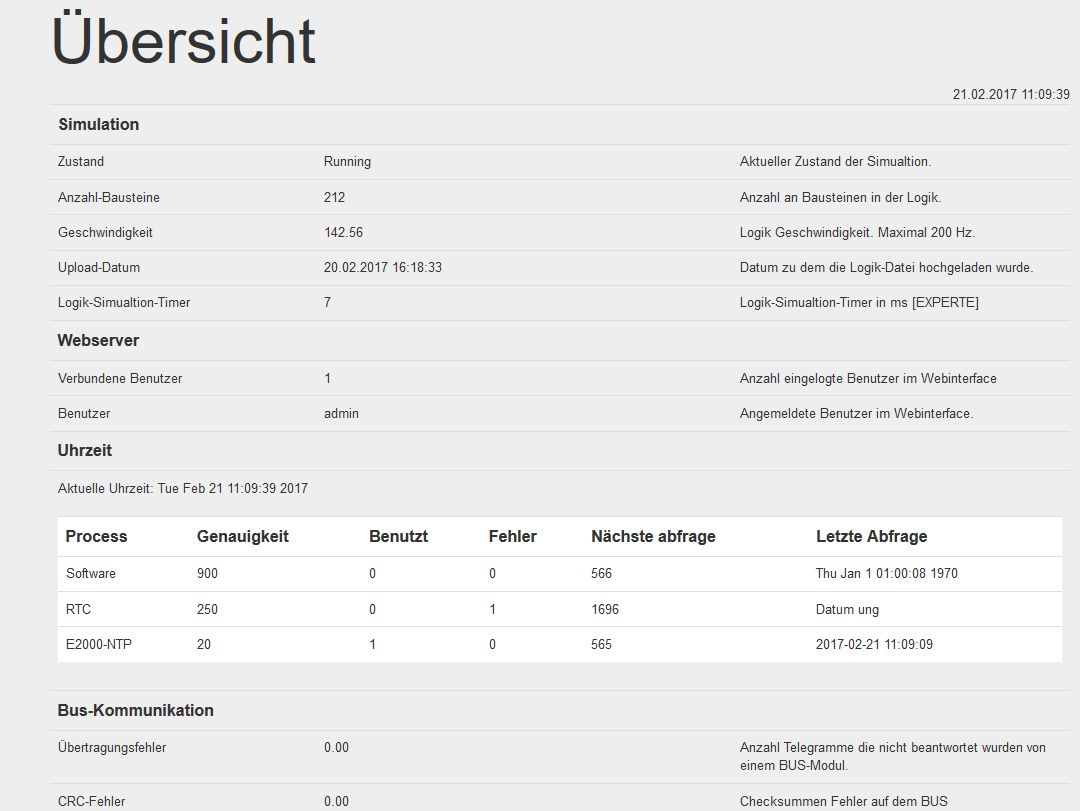
Task: Select the Uhrzeit section header
Action: click(85, 451)
